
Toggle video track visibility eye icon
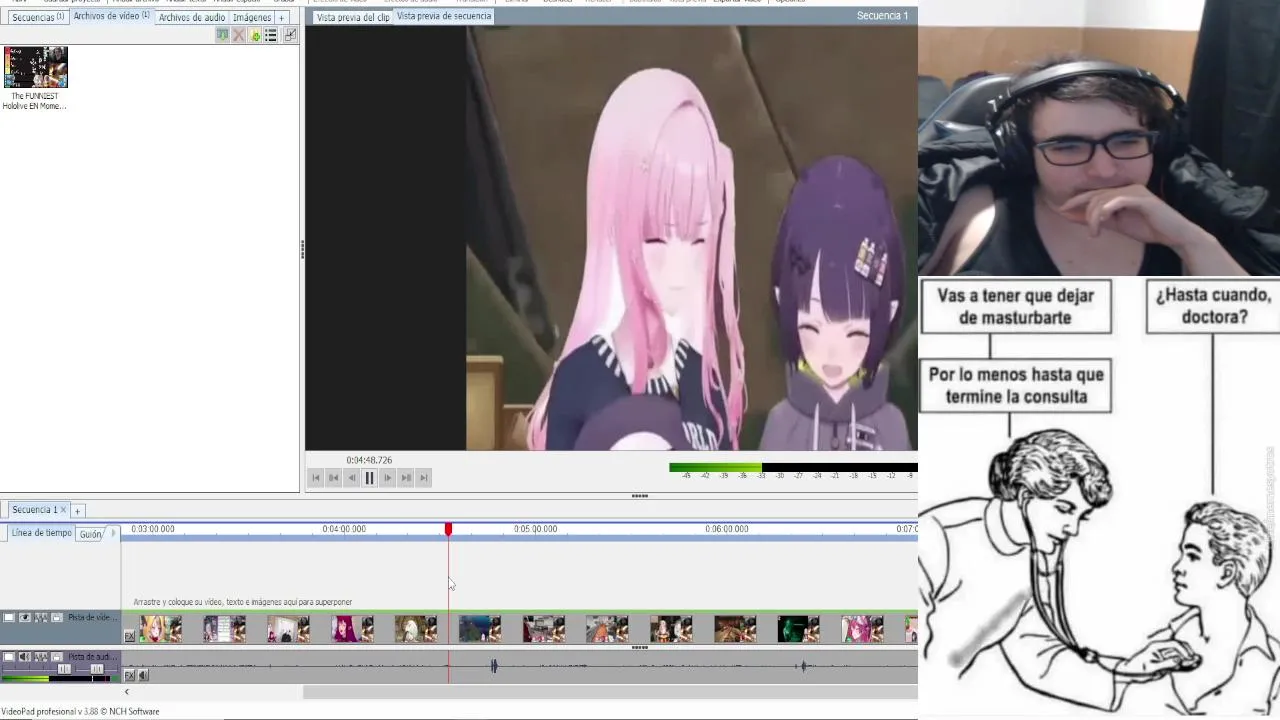coord(25,618)
